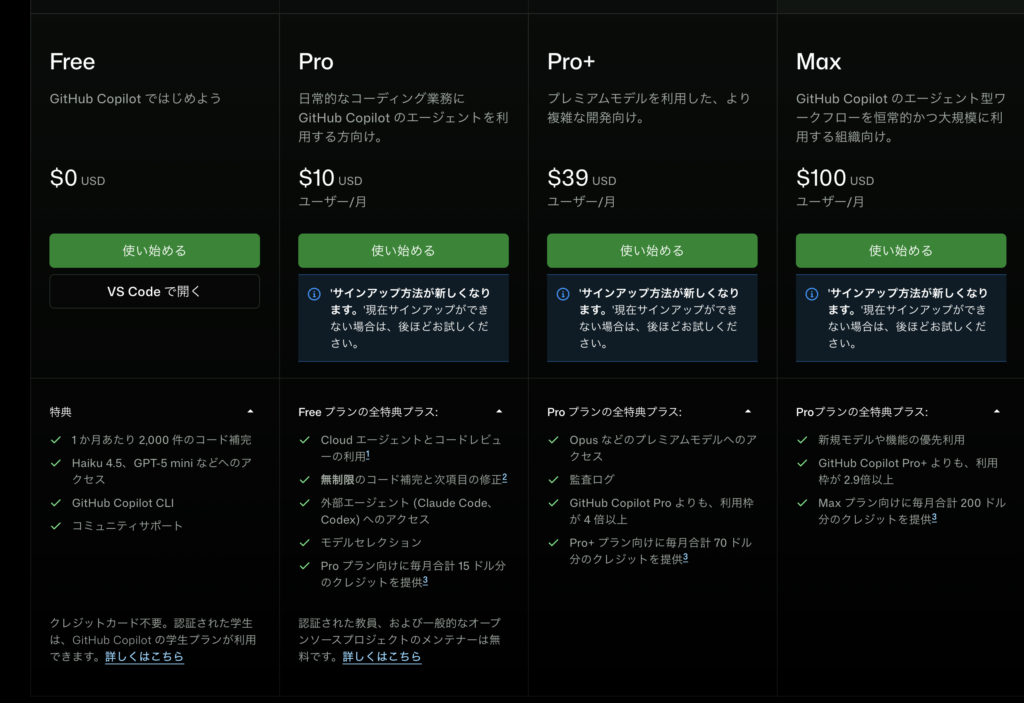Click 使い始める button under Pro plan
The height and width of the screenshot is (703, 1024).
403,250
